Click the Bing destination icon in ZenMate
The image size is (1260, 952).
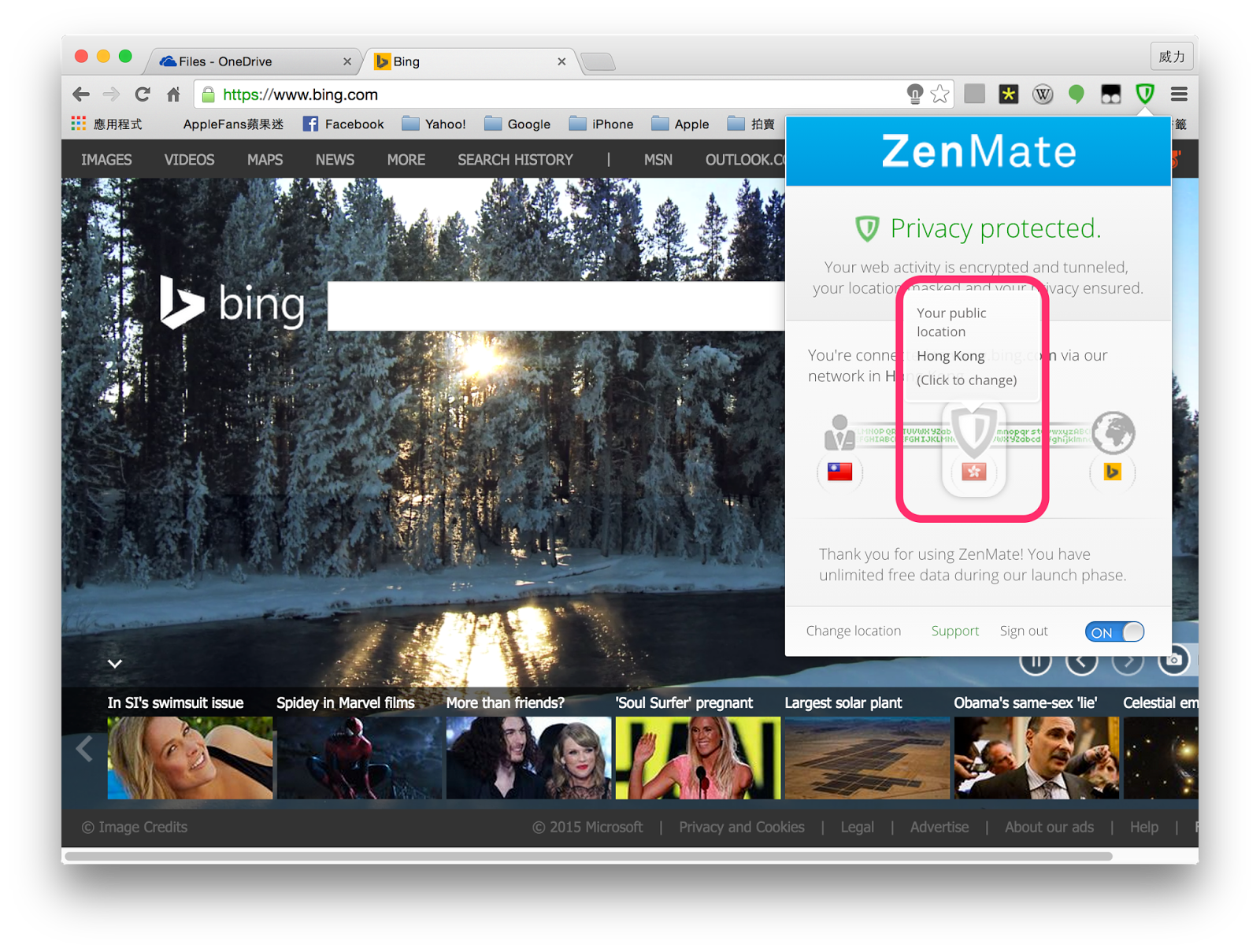(x=1112, y=472)
